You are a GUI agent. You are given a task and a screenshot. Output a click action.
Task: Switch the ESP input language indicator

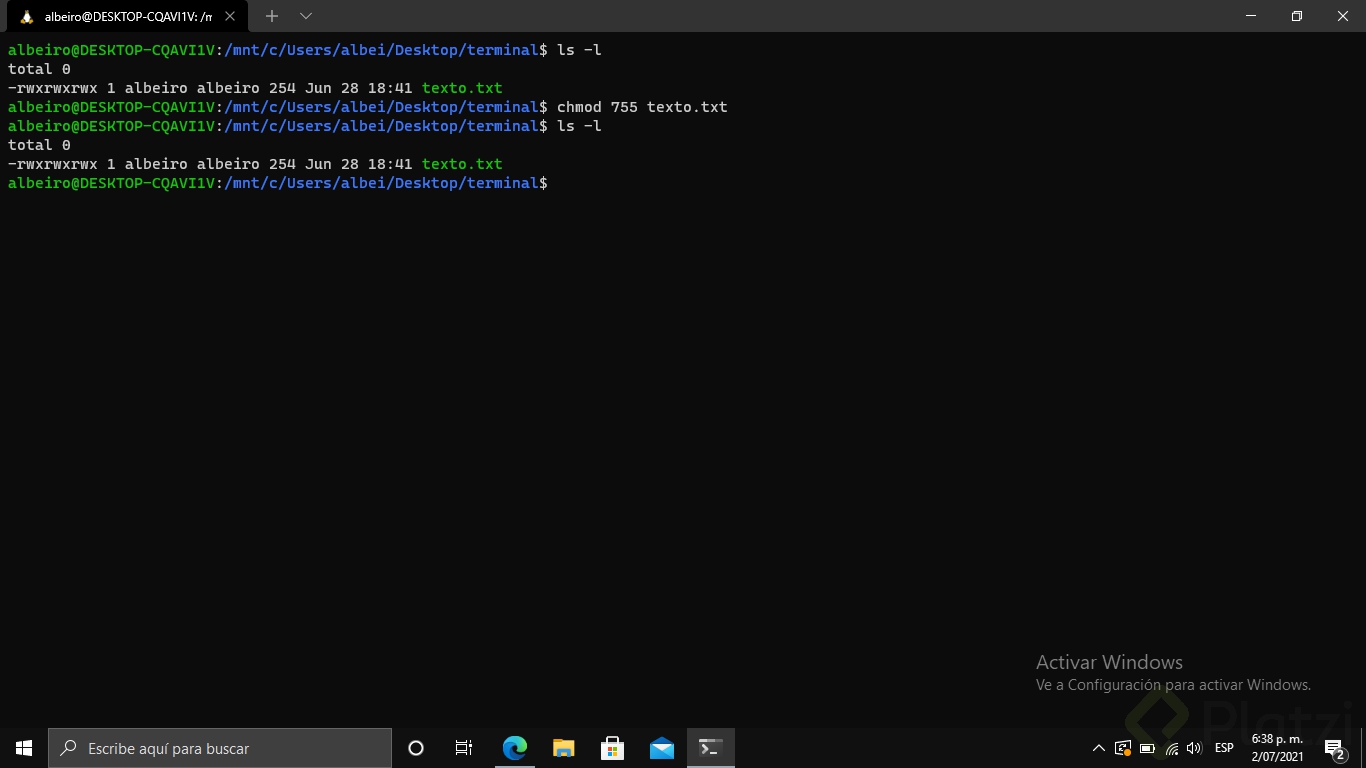click(x=1224, y=748)
